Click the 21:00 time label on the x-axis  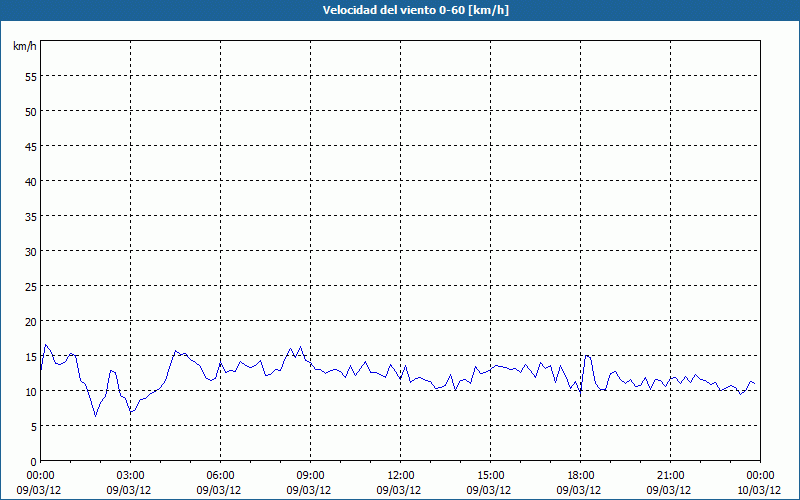[x=670, y=476]
